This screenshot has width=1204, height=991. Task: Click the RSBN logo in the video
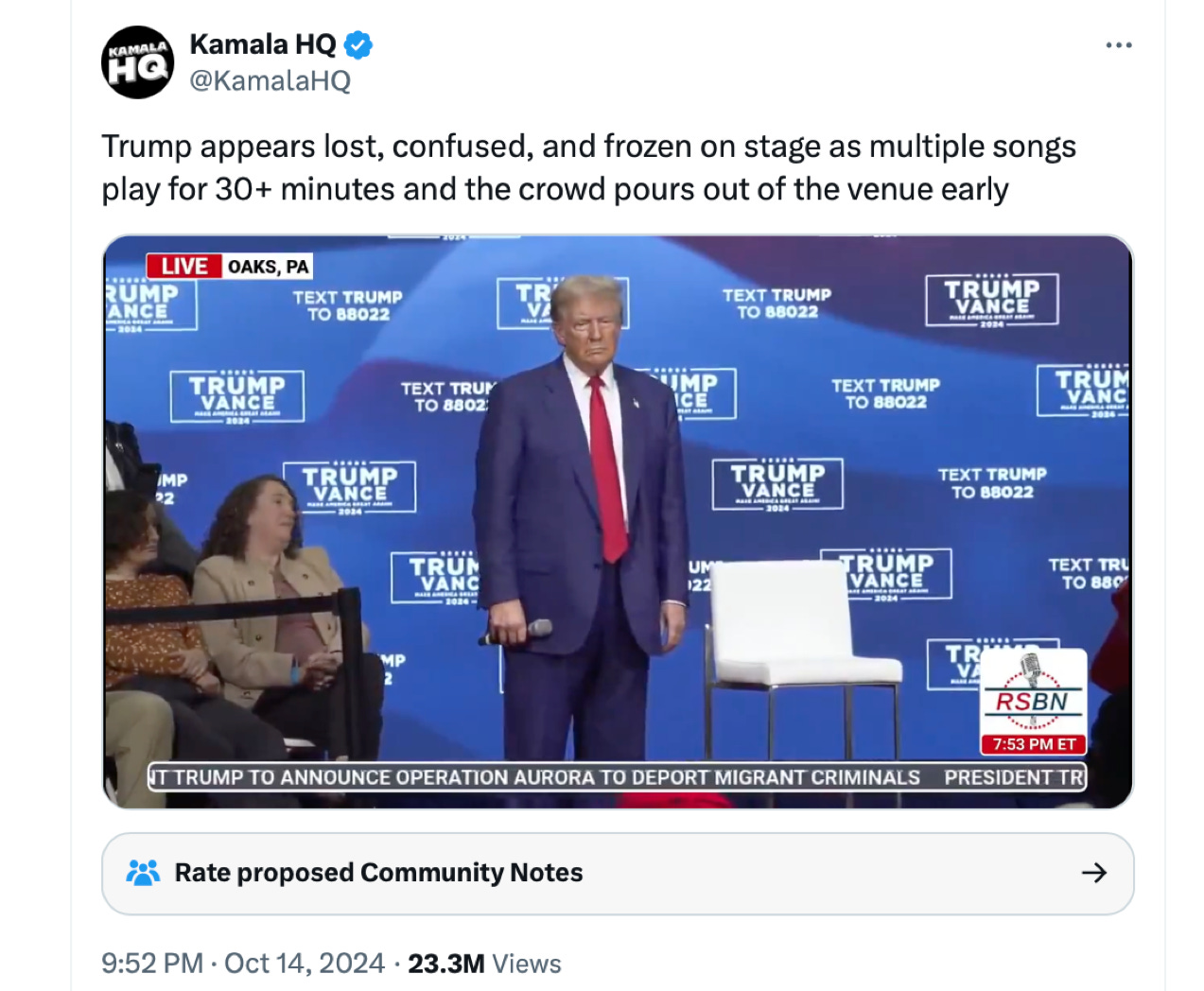1033,691
